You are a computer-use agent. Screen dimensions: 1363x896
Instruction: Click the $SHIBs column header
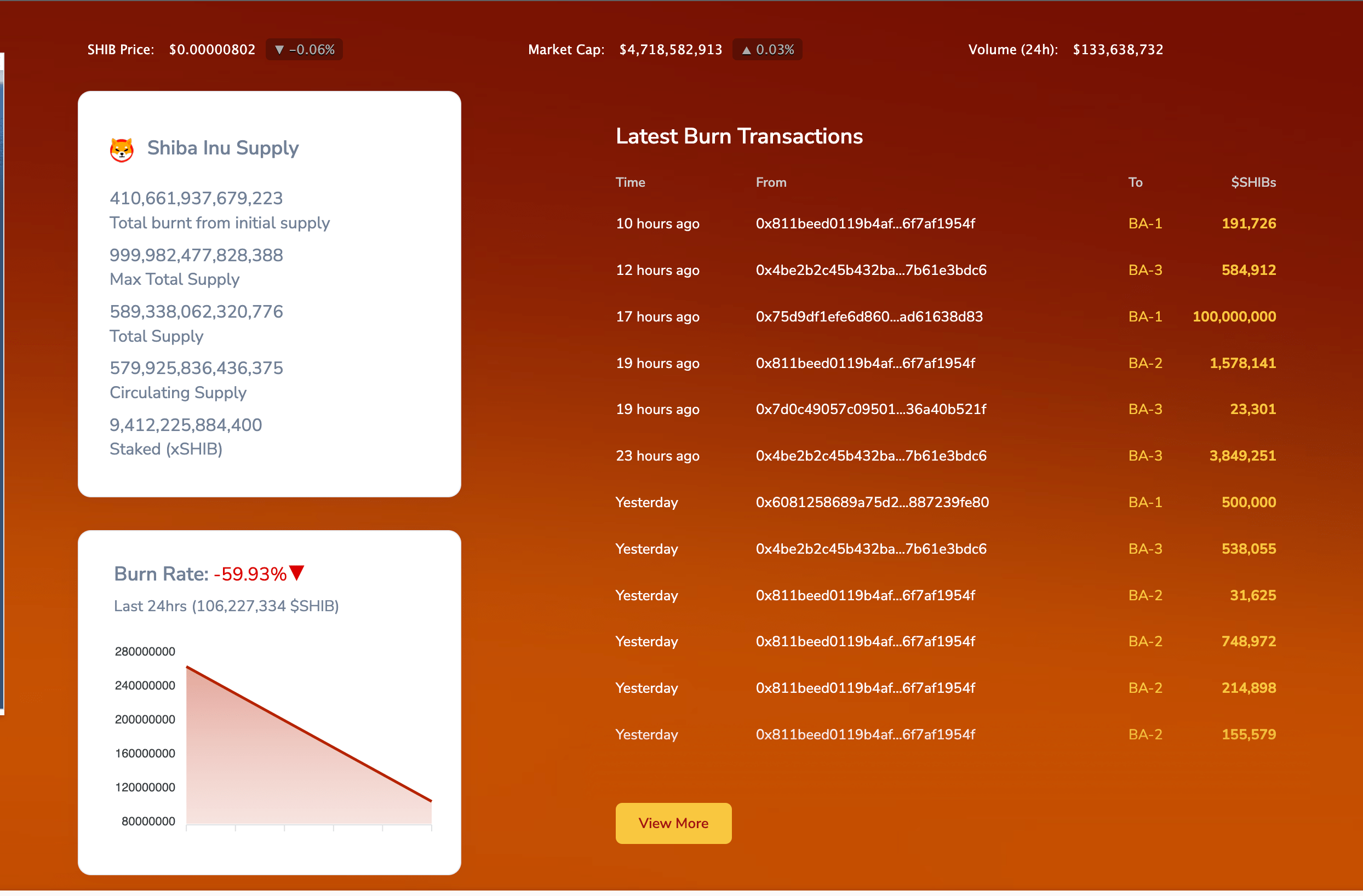1253,182
